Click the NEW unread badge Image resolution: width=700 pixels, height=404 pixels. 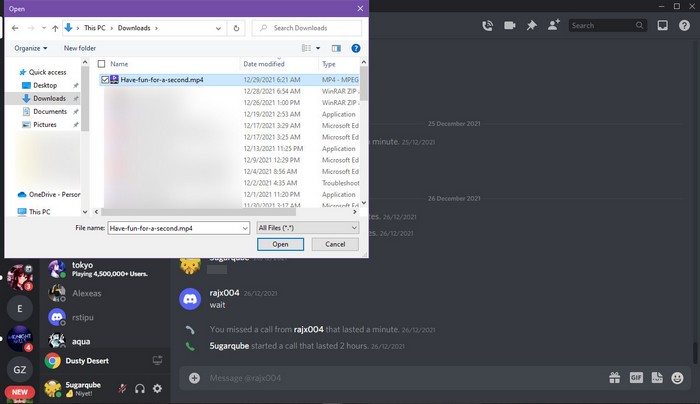click(x=20, y=392)
